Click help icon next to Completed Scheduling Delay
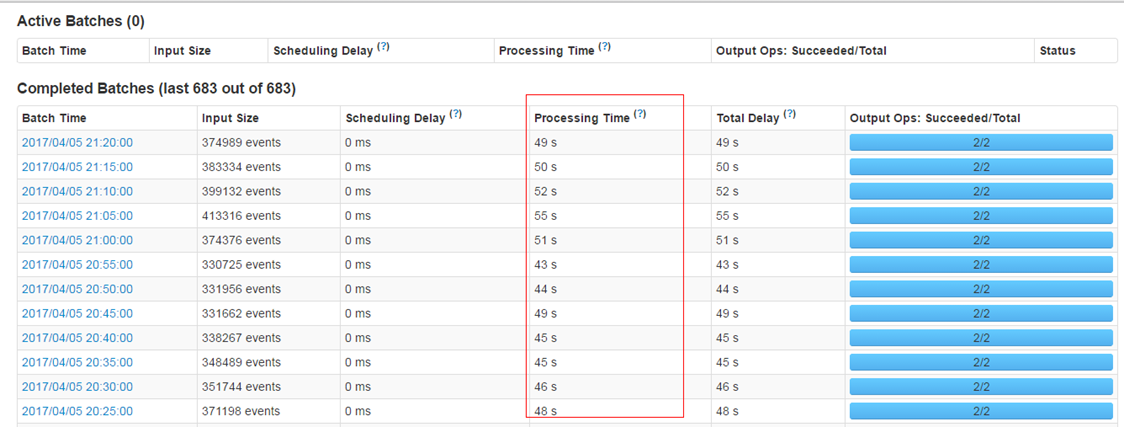 (x=455, y=114)
